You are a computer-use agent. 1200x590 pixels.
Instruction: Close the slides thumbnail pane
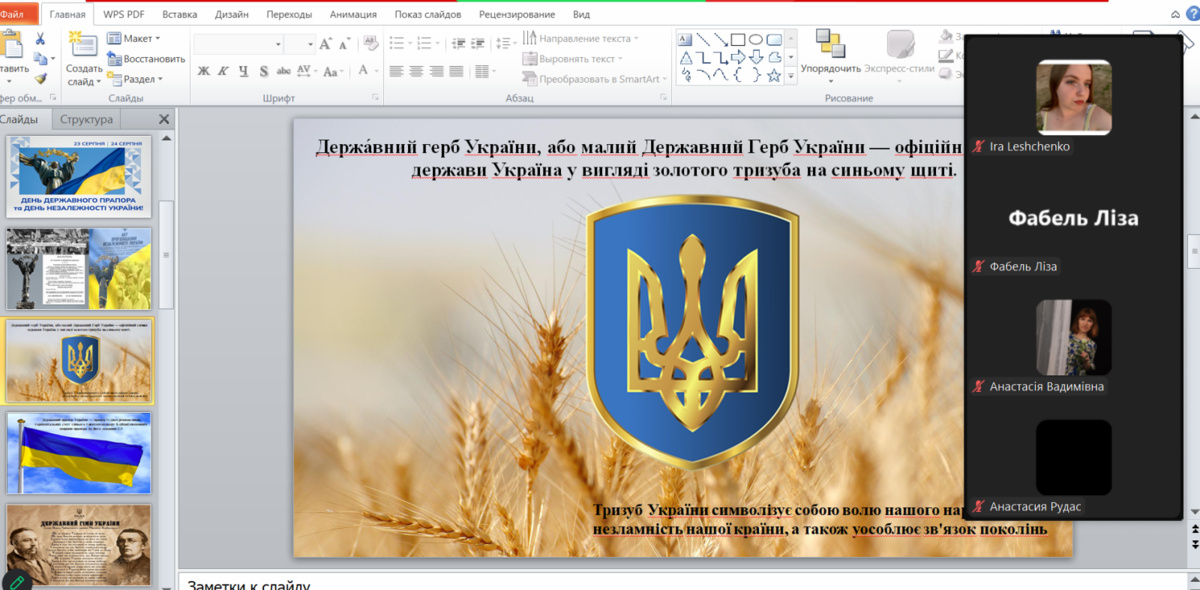165,119
